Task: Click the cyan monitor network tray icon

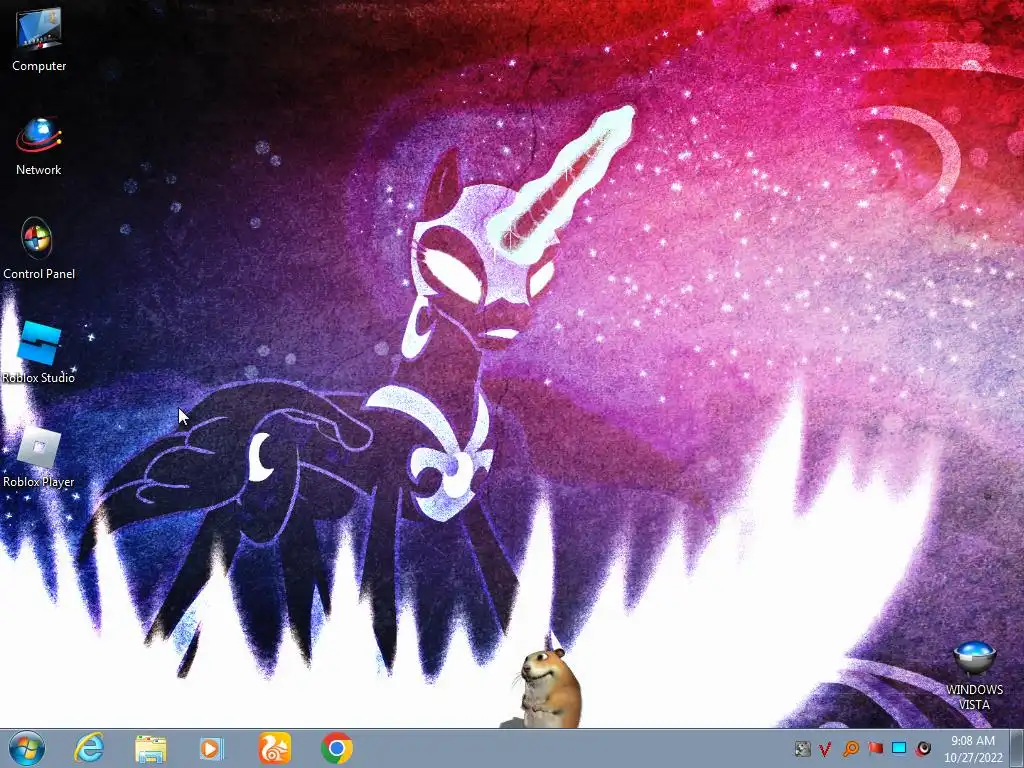Action: click(899, 748)
